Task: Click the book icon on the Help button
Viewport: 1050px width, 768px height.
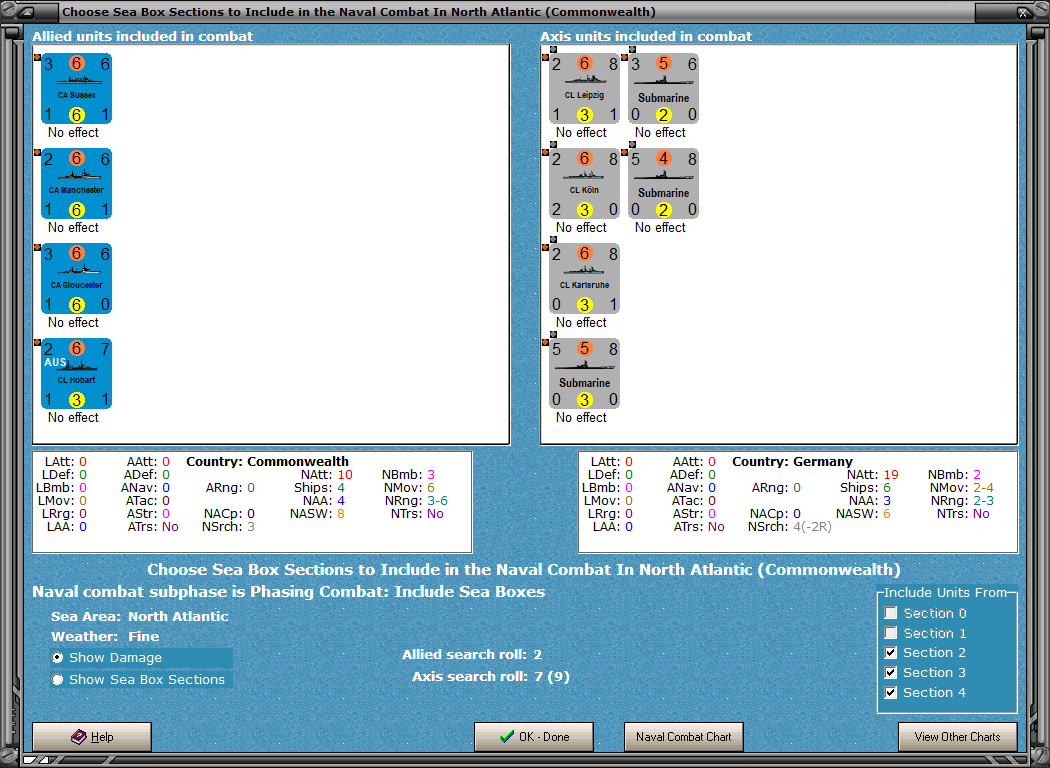Action: coord(79,737)
